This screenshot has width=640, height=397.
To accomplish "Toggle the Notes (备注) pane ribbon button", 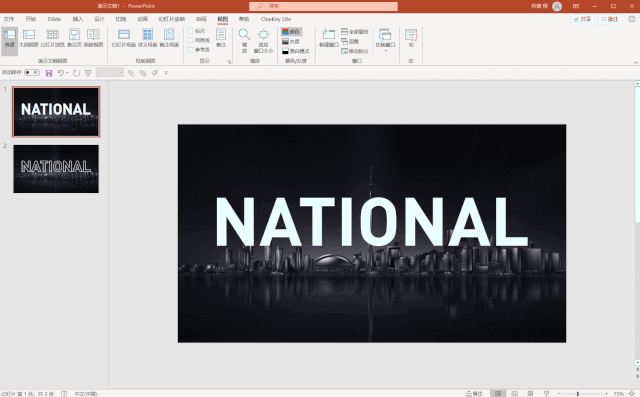I will coord(221,38).
